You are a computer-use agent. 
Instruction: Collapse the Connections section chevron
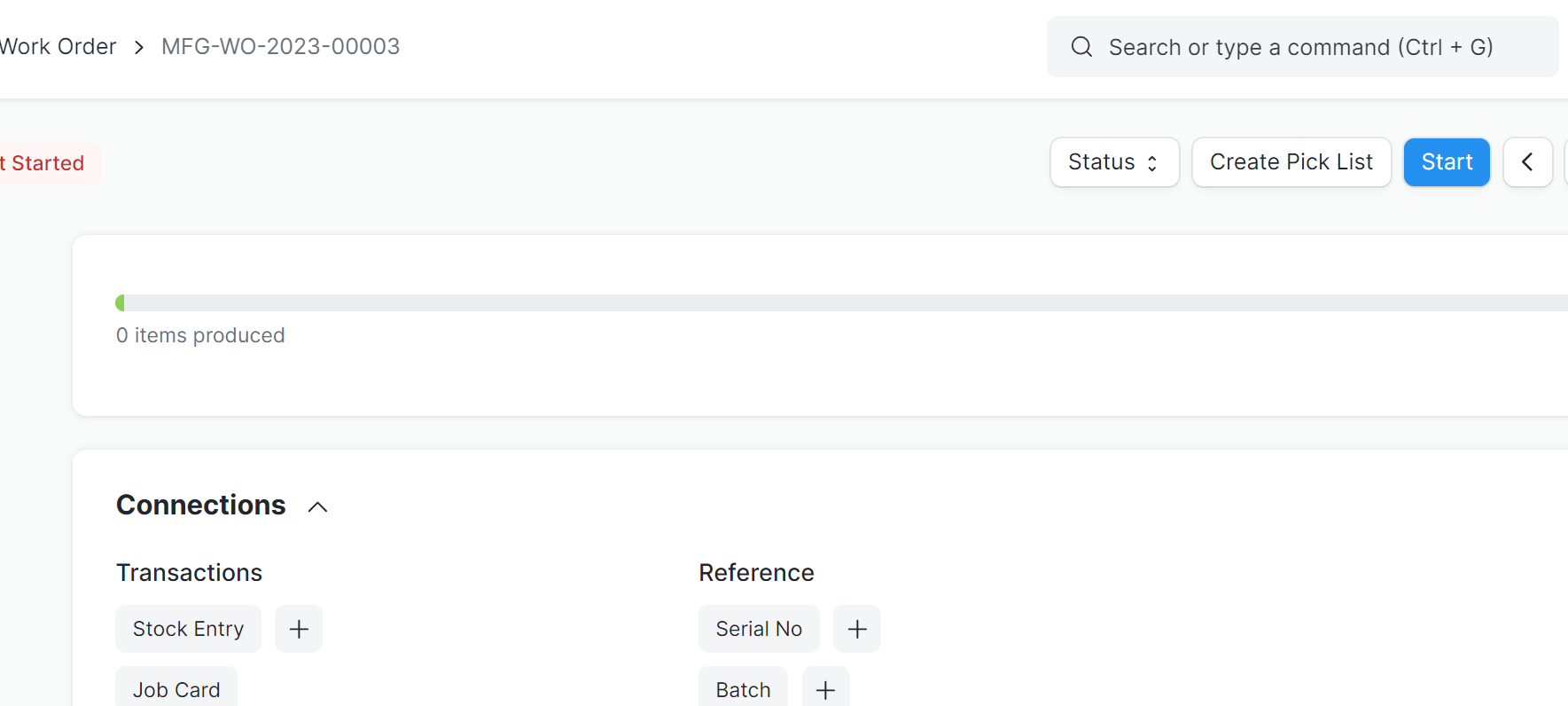point(317,506)
